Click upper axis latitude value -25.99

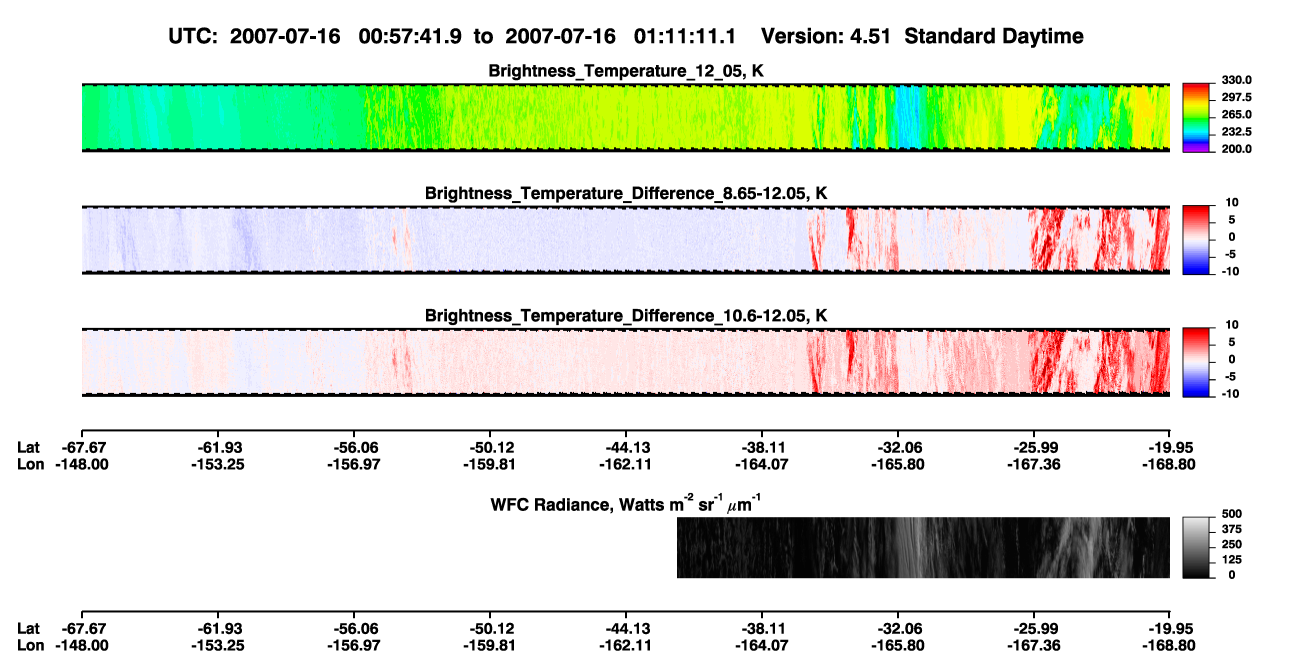point(1034,448)
